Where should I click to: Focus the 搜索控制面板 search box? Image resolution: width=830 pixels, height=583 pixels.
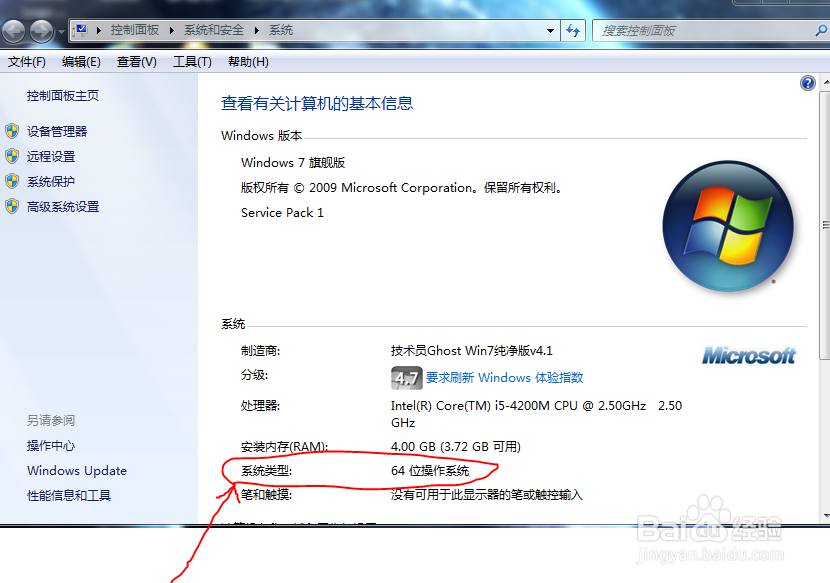pos(704,31)
